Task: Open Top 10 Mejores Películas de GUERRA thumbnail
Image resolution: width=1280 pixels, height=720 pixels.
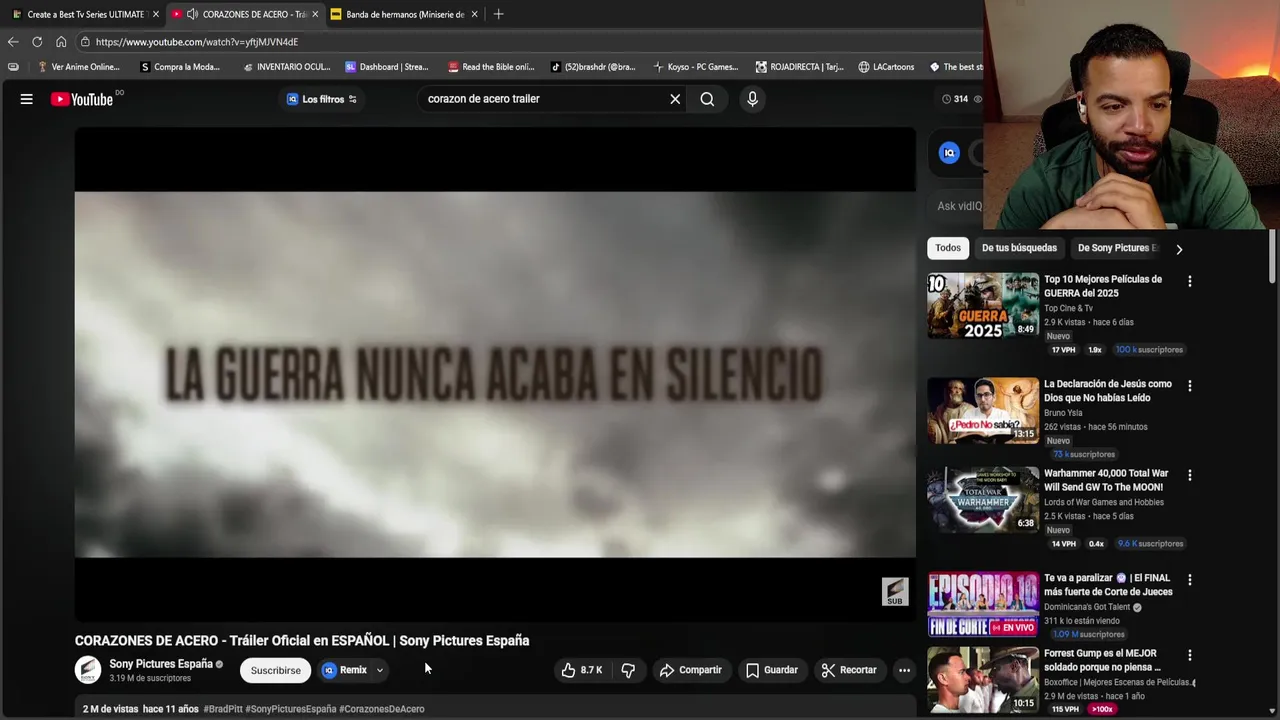Action: click(x=983, y=306)
